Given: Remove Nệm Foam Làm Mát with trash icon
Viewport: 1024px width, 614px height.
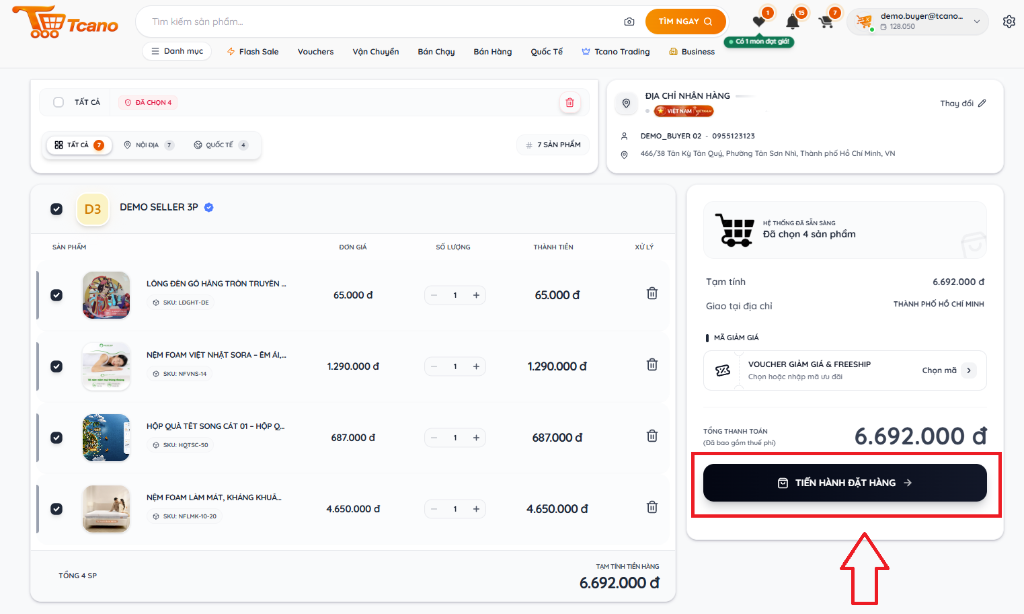Looking at the screenshot, I should point(652,507).
